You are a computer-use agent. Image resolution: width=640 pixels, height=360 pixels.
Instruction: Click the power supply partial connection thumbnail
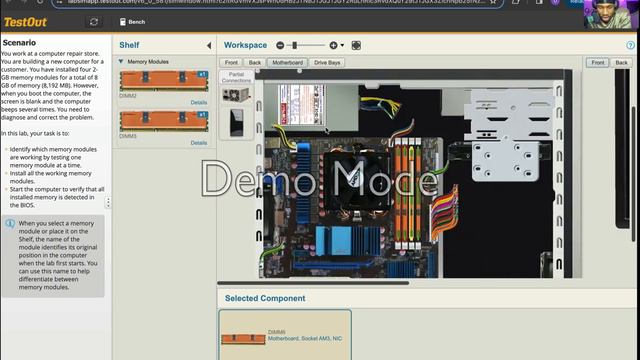coord(236,96)
